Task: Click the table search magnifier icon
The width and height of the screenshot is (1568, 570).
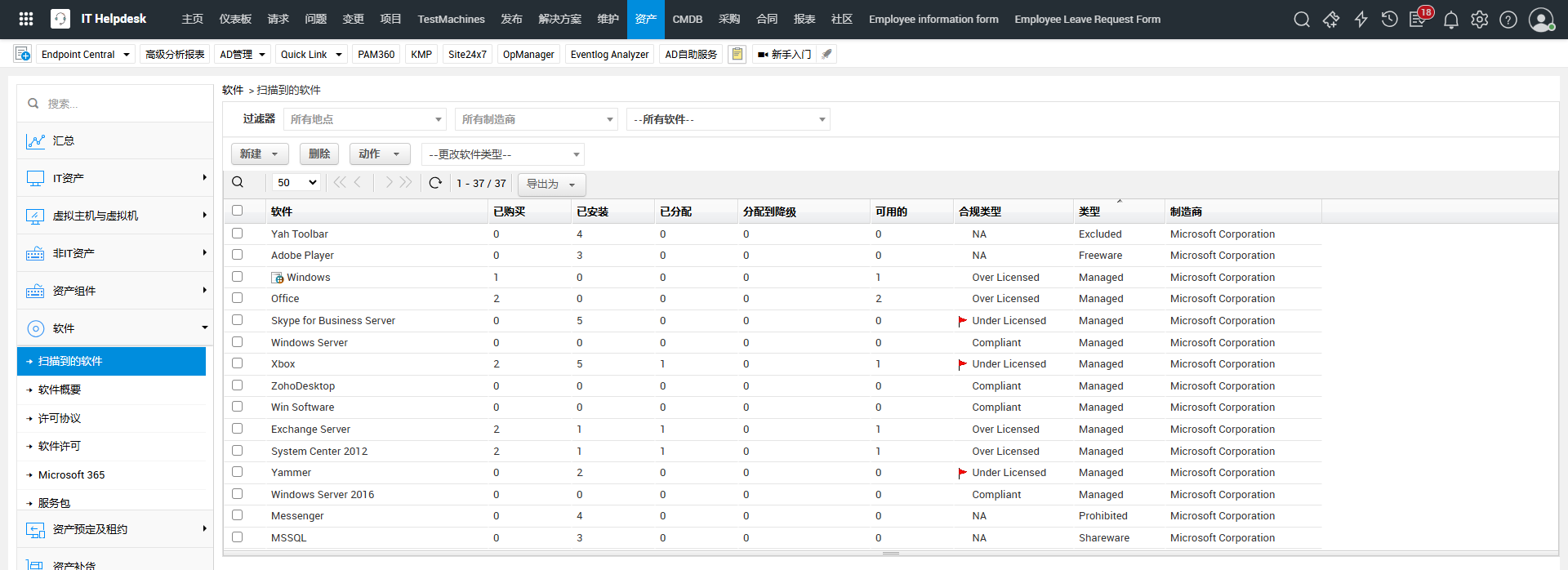Action: coord(238,183)
